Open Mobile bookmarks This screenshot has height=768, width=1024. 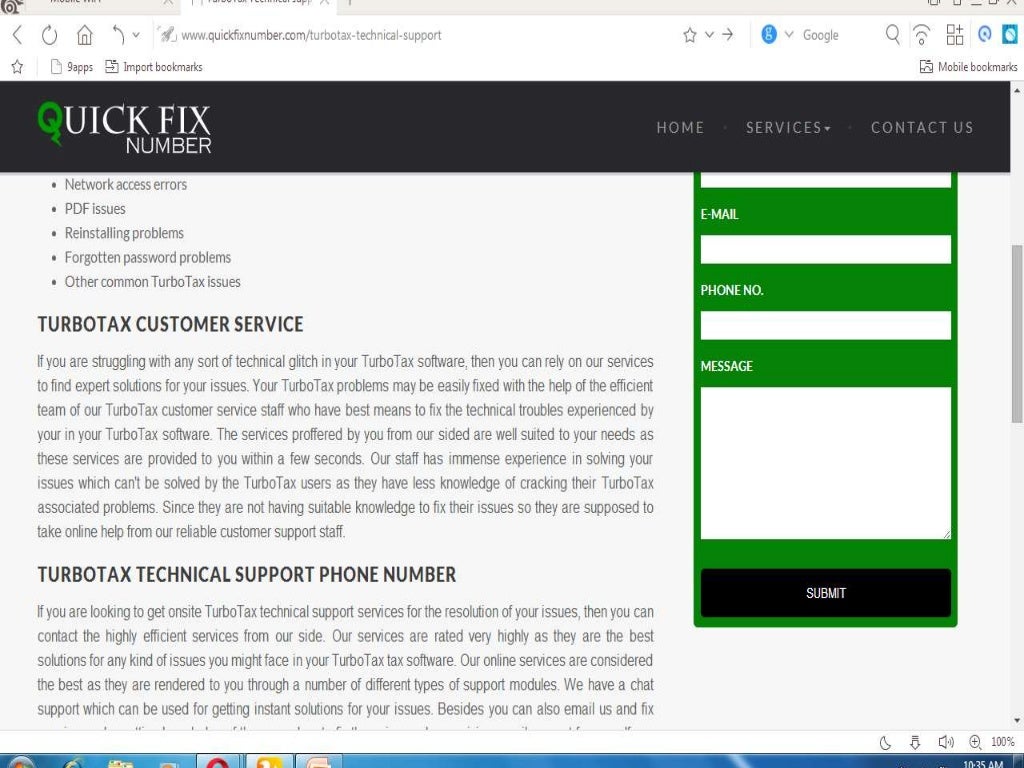pyautogui.click(x=968, y=67)
